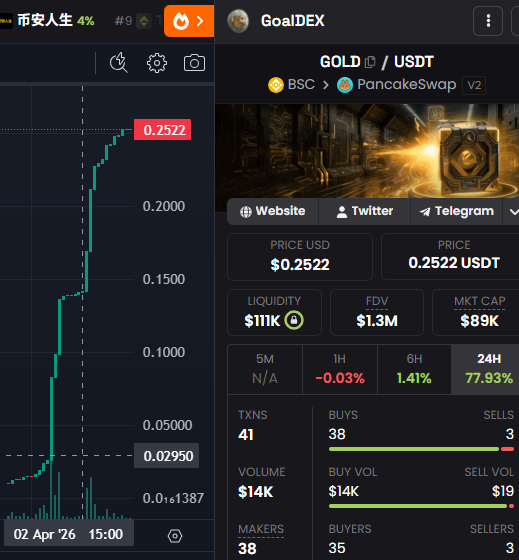Screen dimensions: 519x560
Task: Open the Twitter link
Action: [x=365, y=211]
